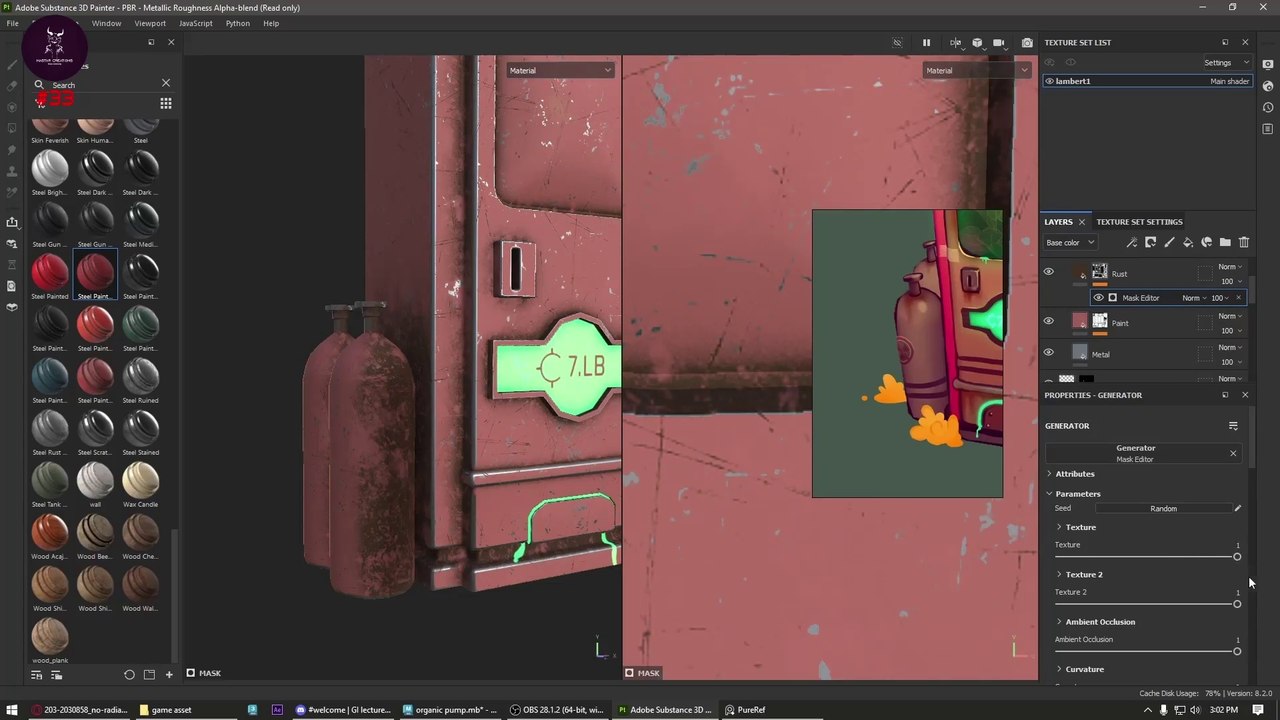Open the Base color channel dropdown
The image size is (1280, 720).
tap(1071, 242)
